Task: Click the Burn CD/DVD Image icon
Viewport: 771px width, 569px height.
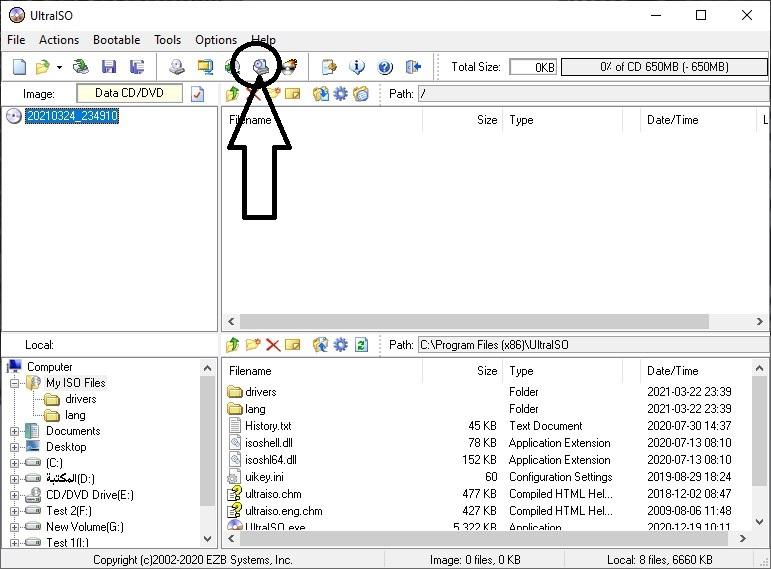Action: (290, 66)
